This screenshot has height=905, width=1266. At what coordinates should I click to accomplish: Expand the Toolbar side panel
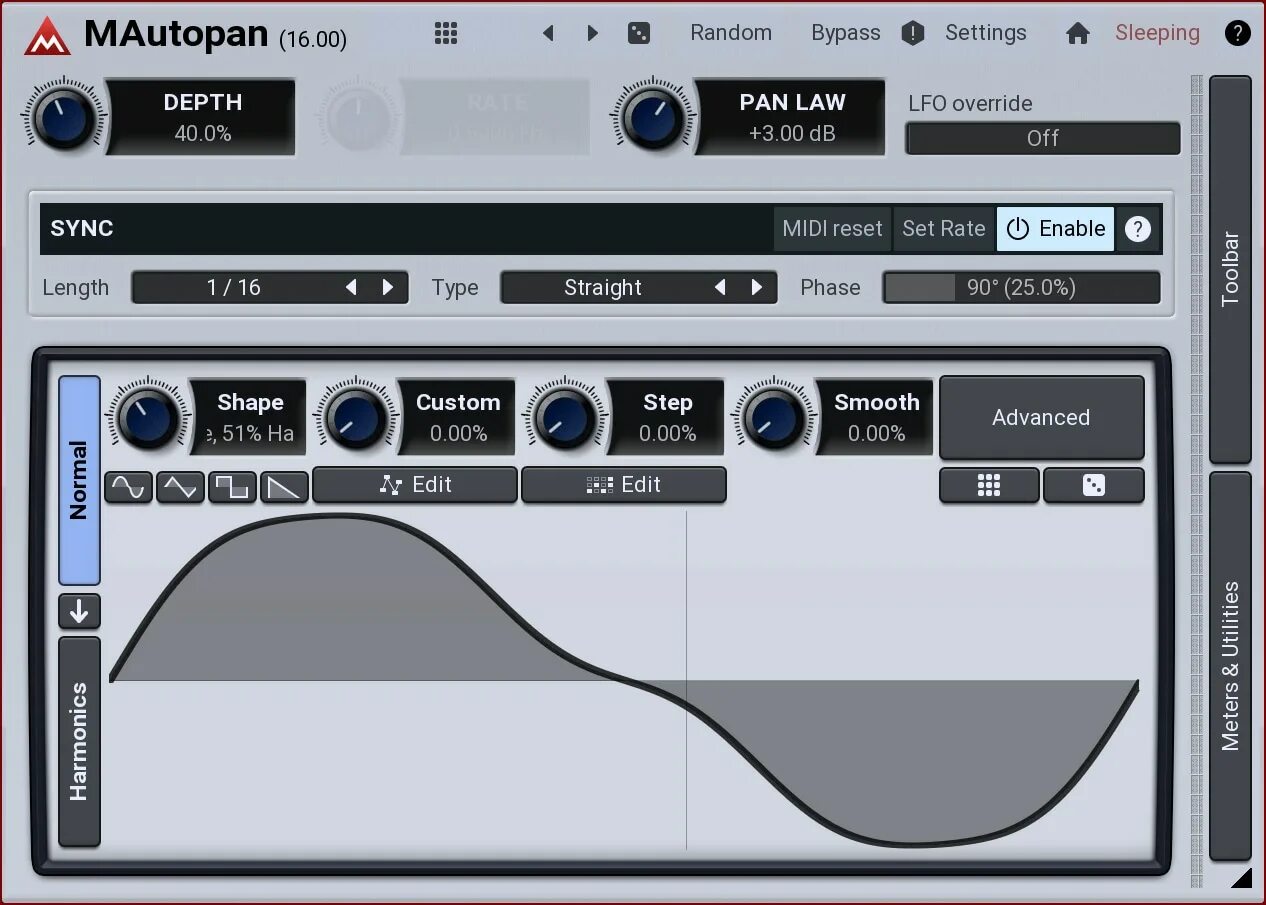(x=1230, y=269)
